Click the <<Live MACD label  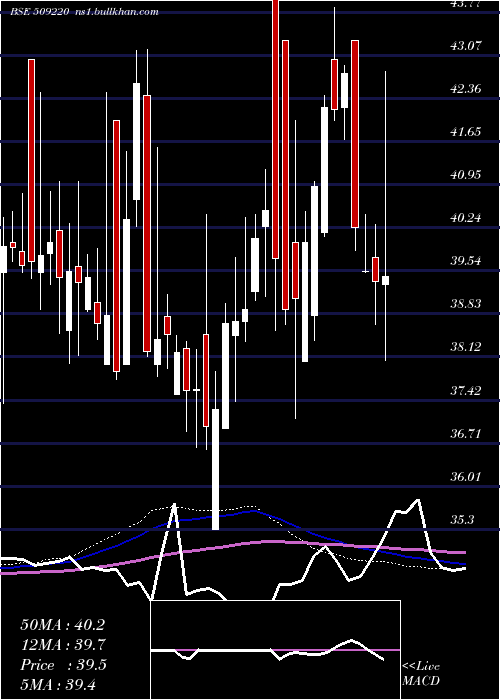[421, 673]
